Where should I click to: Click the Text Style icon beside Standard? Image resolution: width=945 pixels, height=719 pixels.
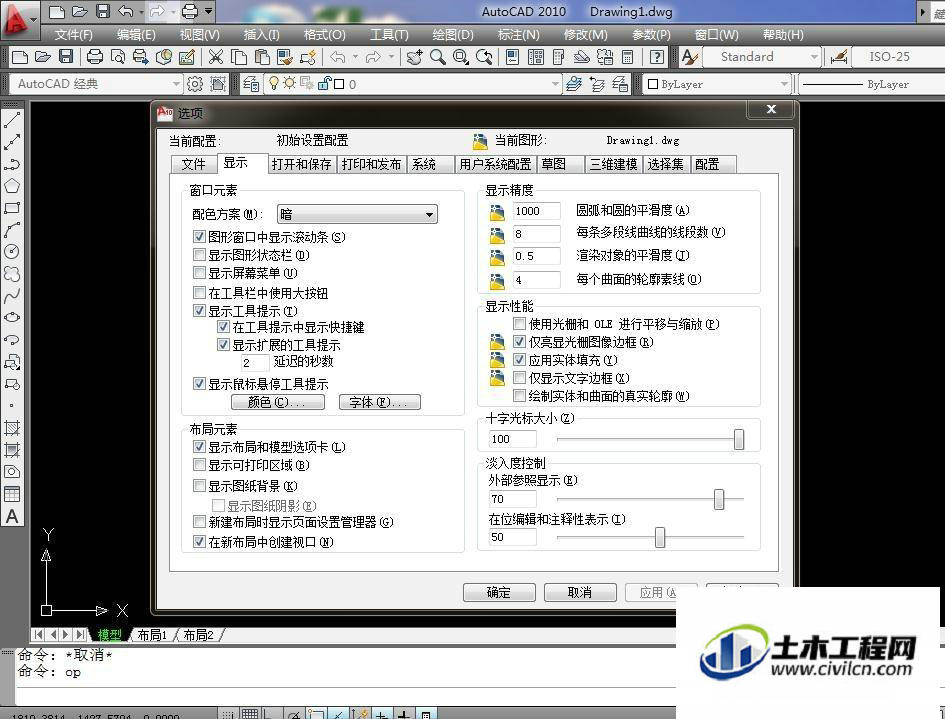689,57
